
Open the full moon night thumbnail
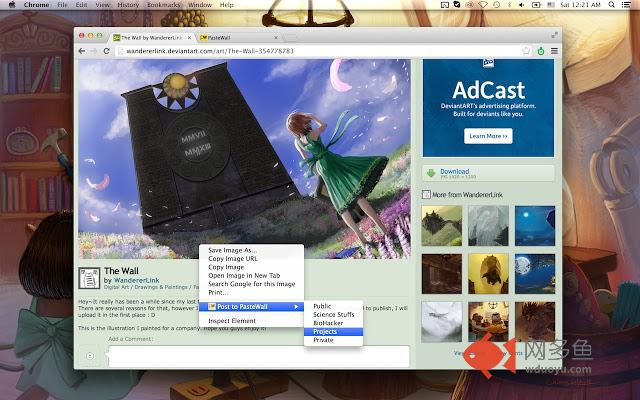(535, 274)
